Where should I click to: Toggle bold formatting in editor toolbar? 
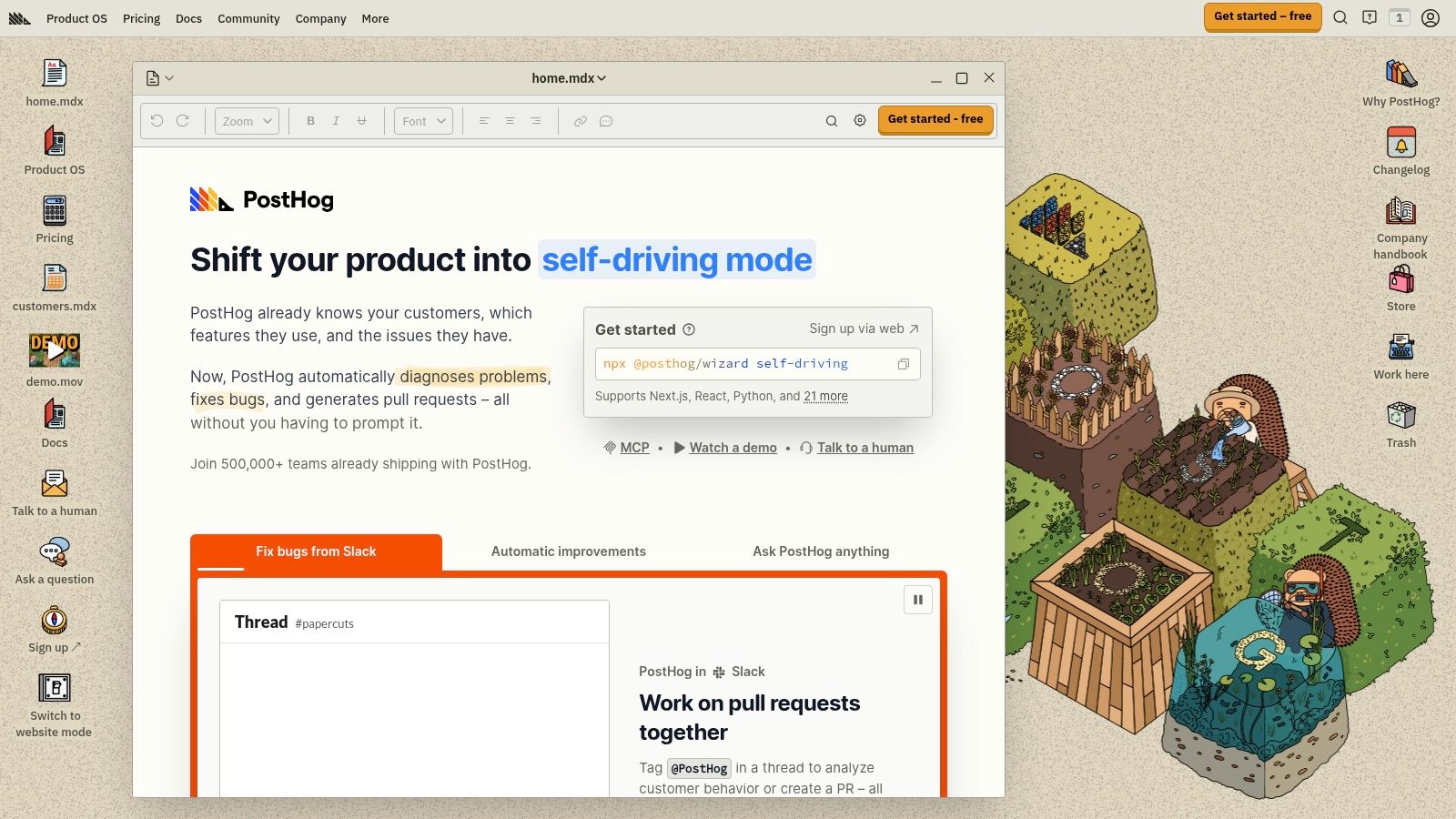pyautogui.click(x=310, y=121)
